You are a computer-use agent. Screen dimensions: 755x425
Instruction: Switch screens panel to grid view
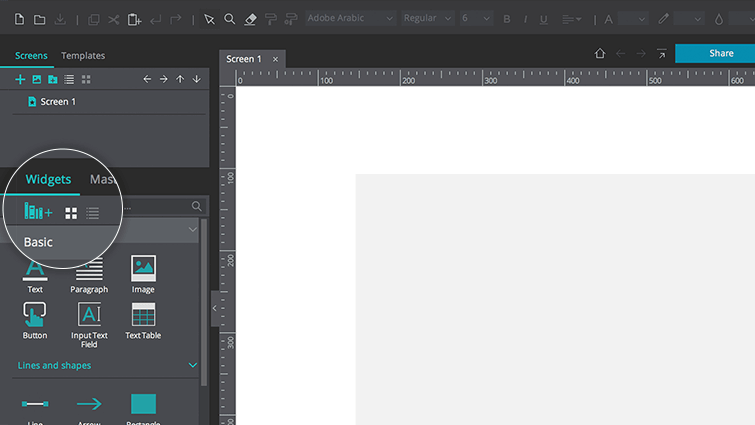pyautogui.click(x=86, y=79)
